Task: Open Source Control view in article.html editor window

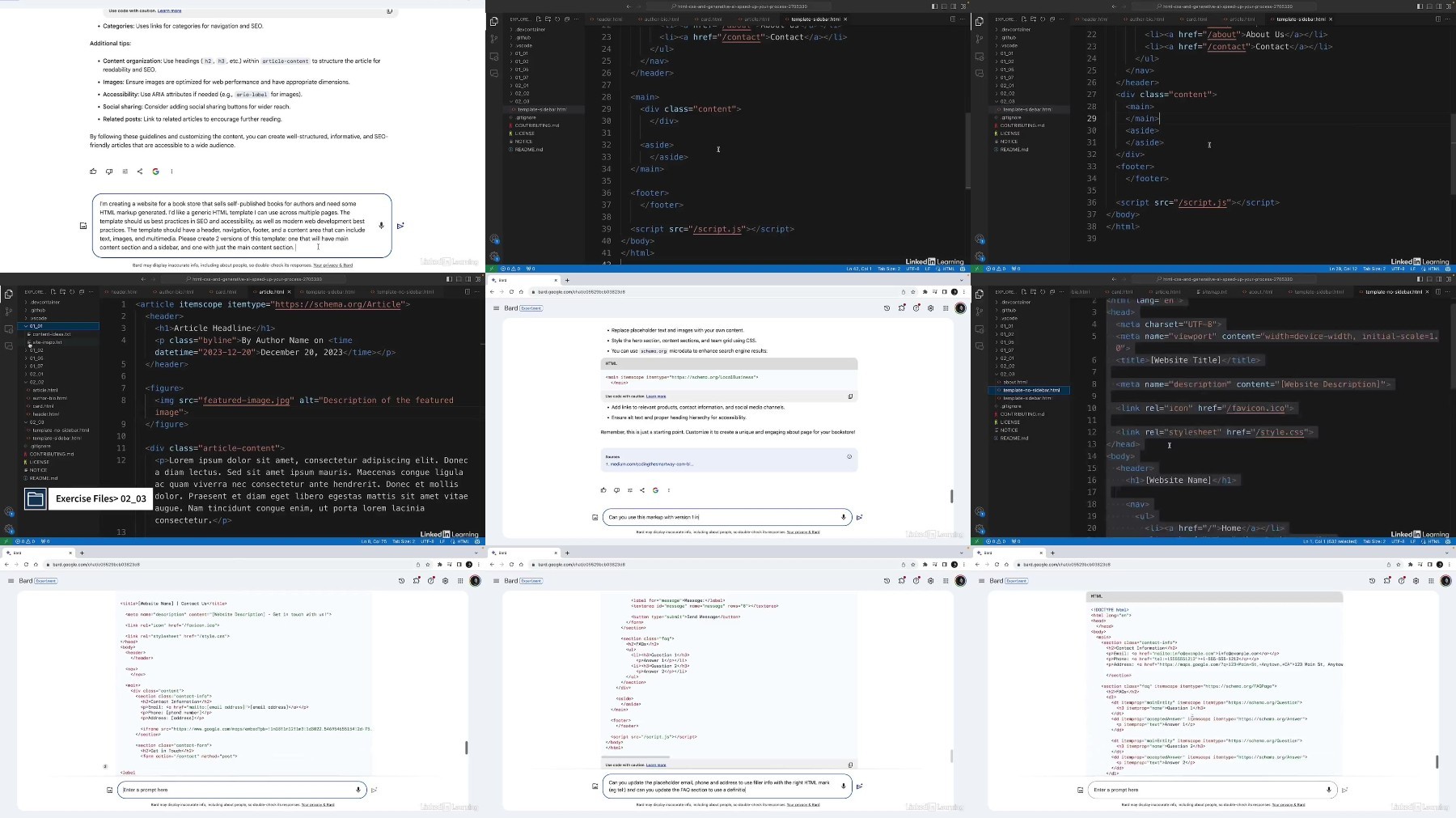Action: 9,311
